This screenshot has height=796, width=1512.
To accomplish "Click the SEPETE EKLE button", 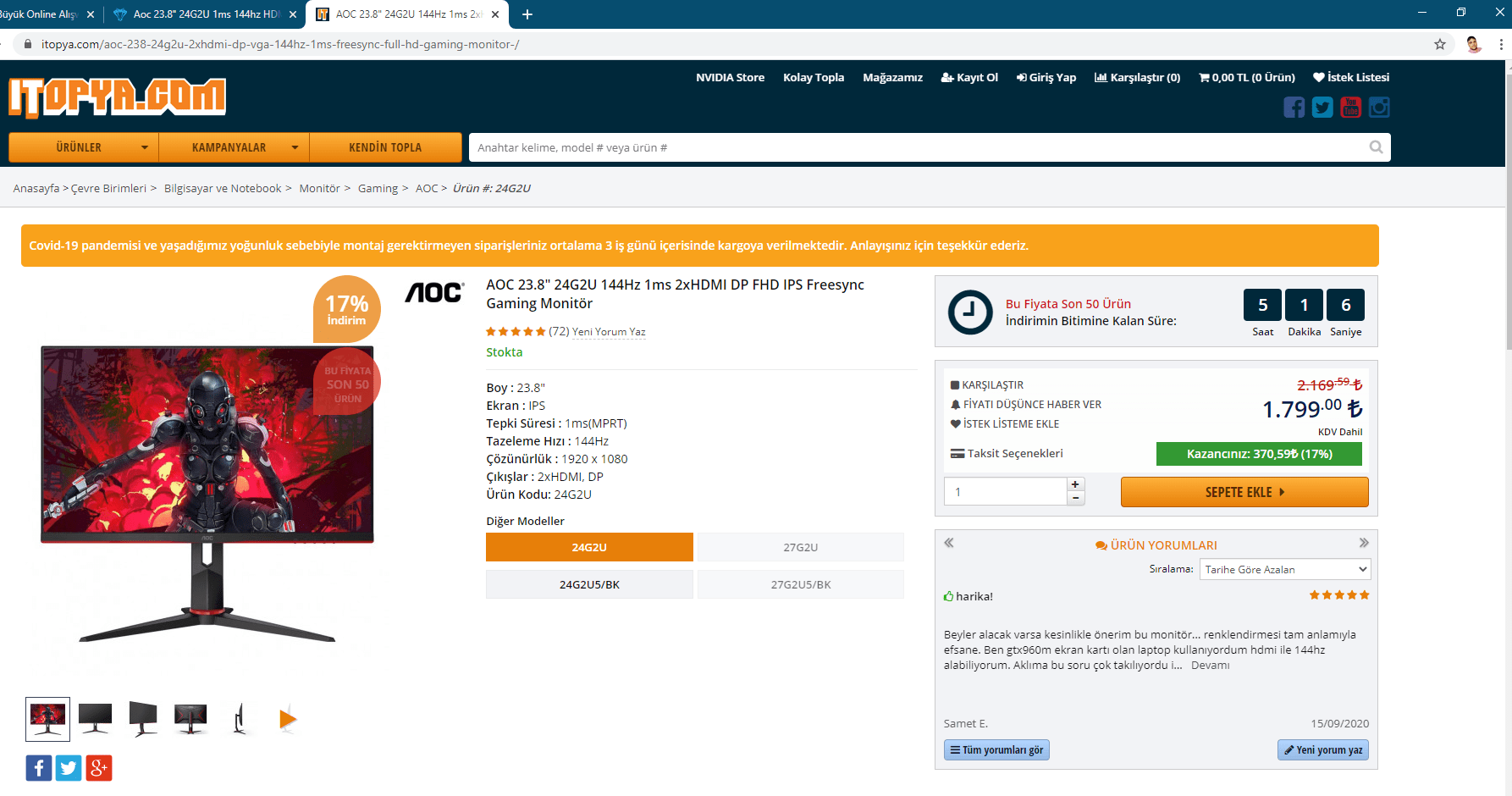I will click(1244, 492).
